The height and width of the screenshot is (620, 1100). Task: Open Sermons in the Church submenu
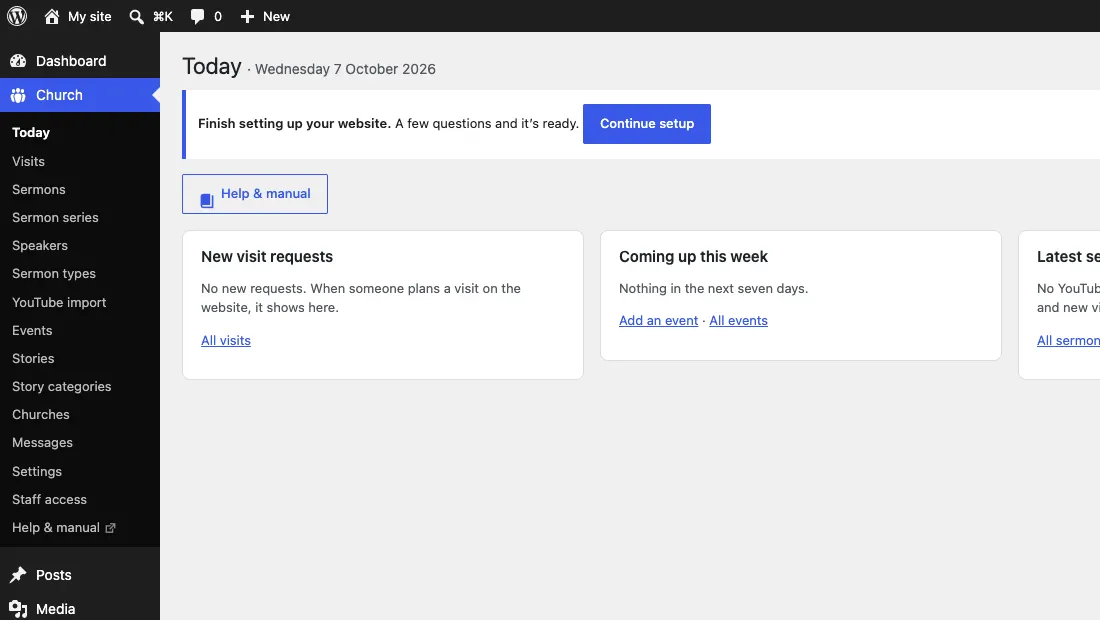39,189
